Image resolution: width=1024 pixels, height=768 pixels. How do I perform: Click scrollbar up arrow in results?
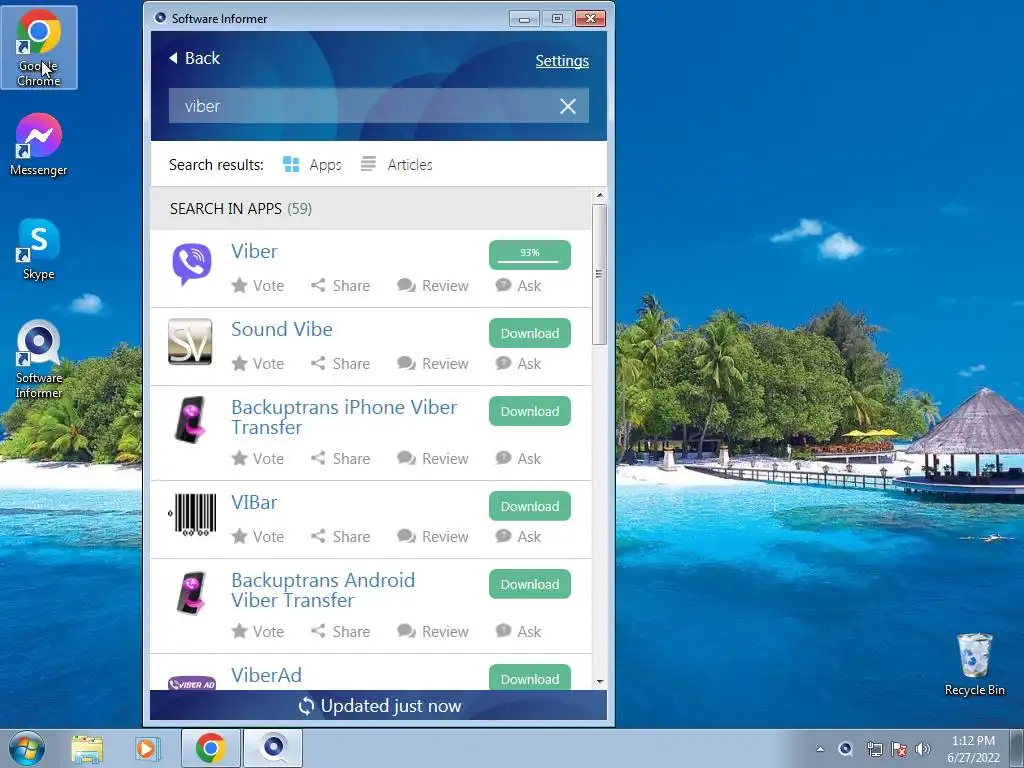(x=600, y=195)
